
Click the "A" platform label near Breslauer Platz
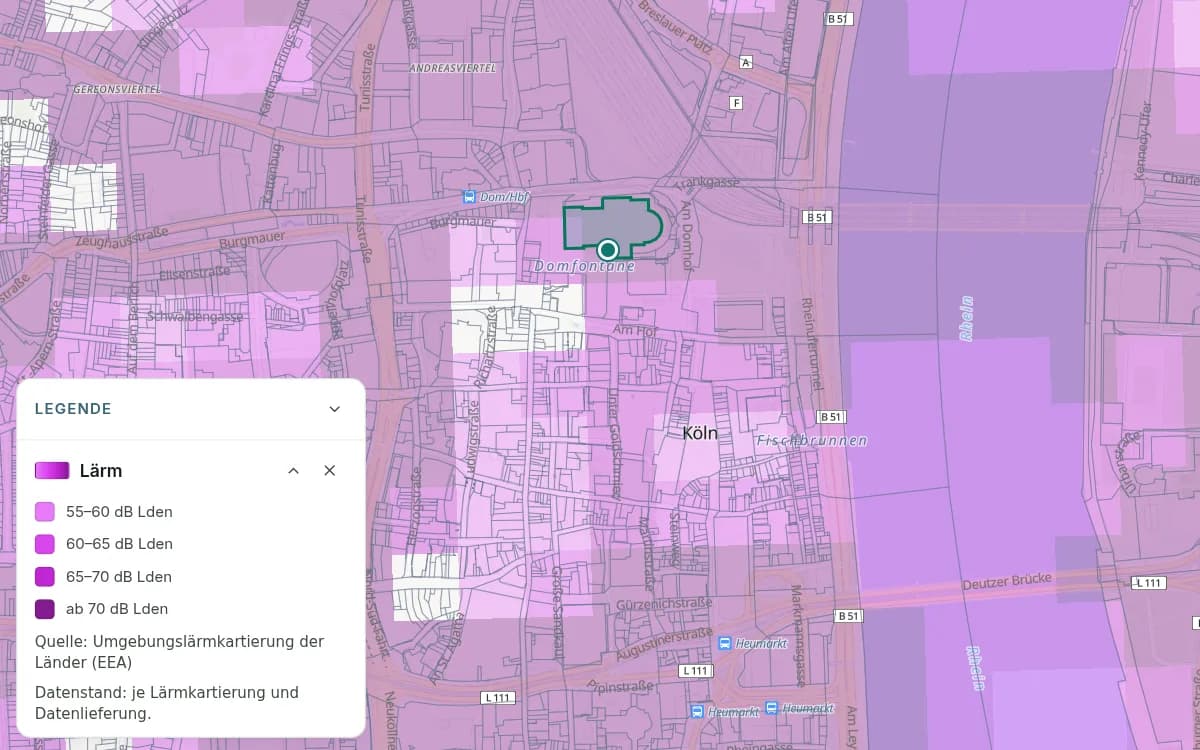(x=745, y=62)
